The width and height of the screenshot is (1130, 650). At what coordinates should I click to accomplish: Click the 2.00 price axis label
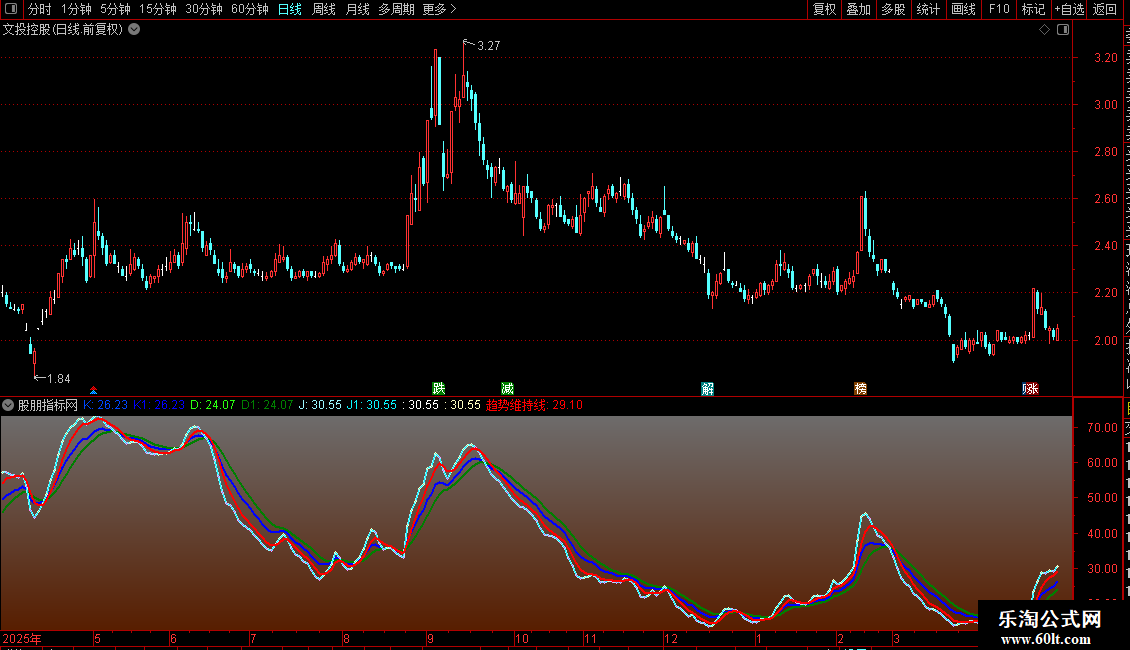tap(1106, 340)
